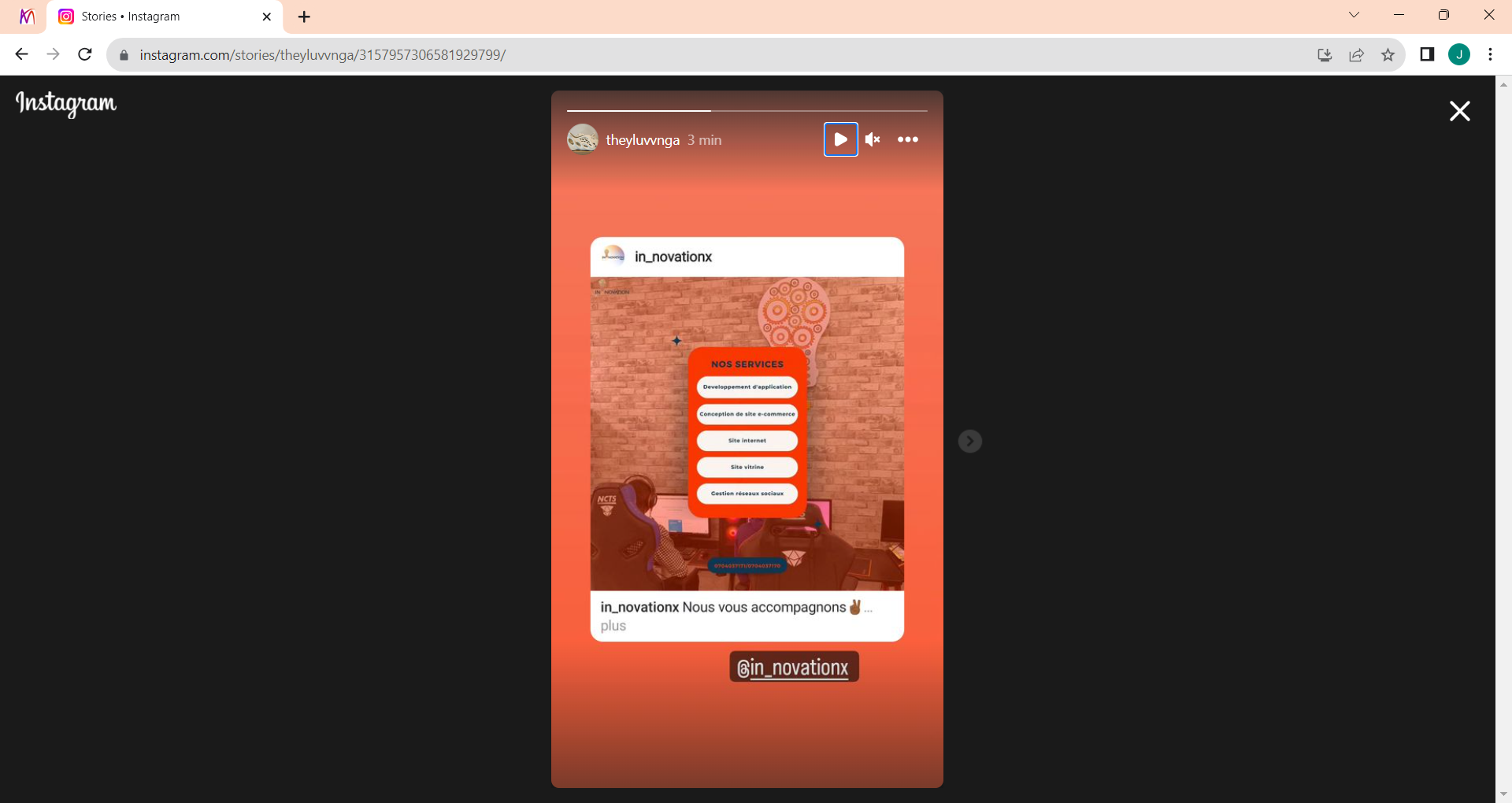1512x803 pixels.
Task: Tap the @in_novationx mention sticker
Action: 793,667
